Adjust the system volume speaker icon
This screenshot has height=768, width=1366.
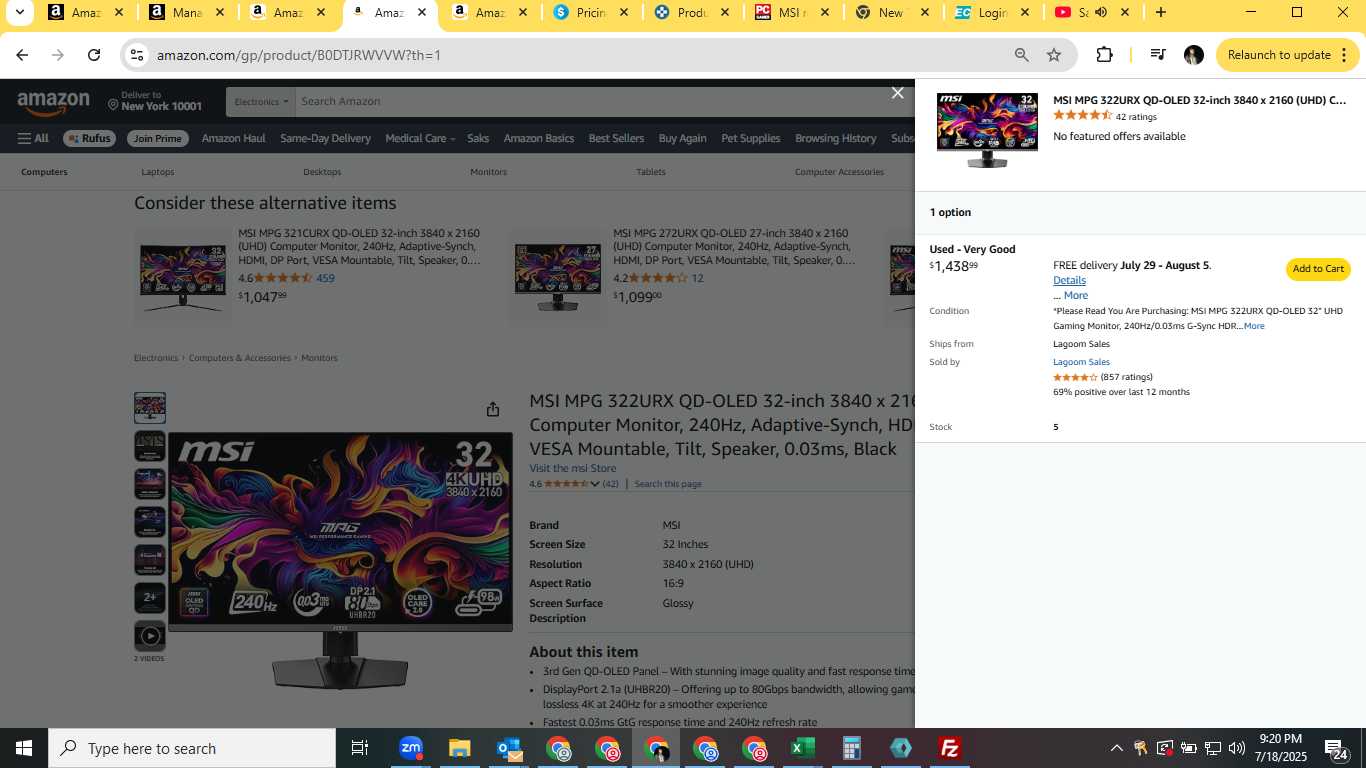coord(1237,748)
